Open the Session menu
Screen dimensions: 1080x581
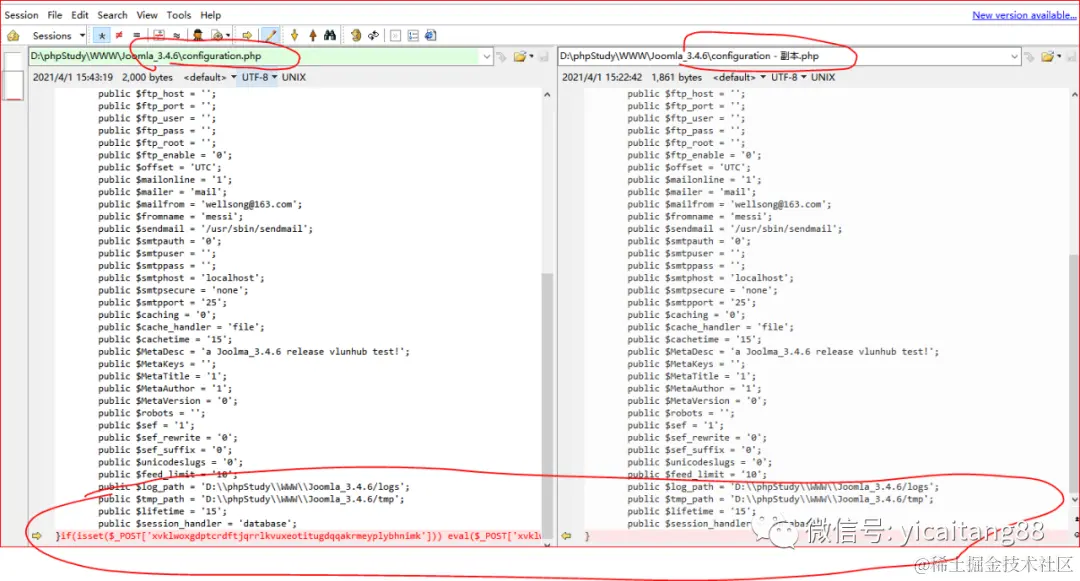click(x=21, y=14)
